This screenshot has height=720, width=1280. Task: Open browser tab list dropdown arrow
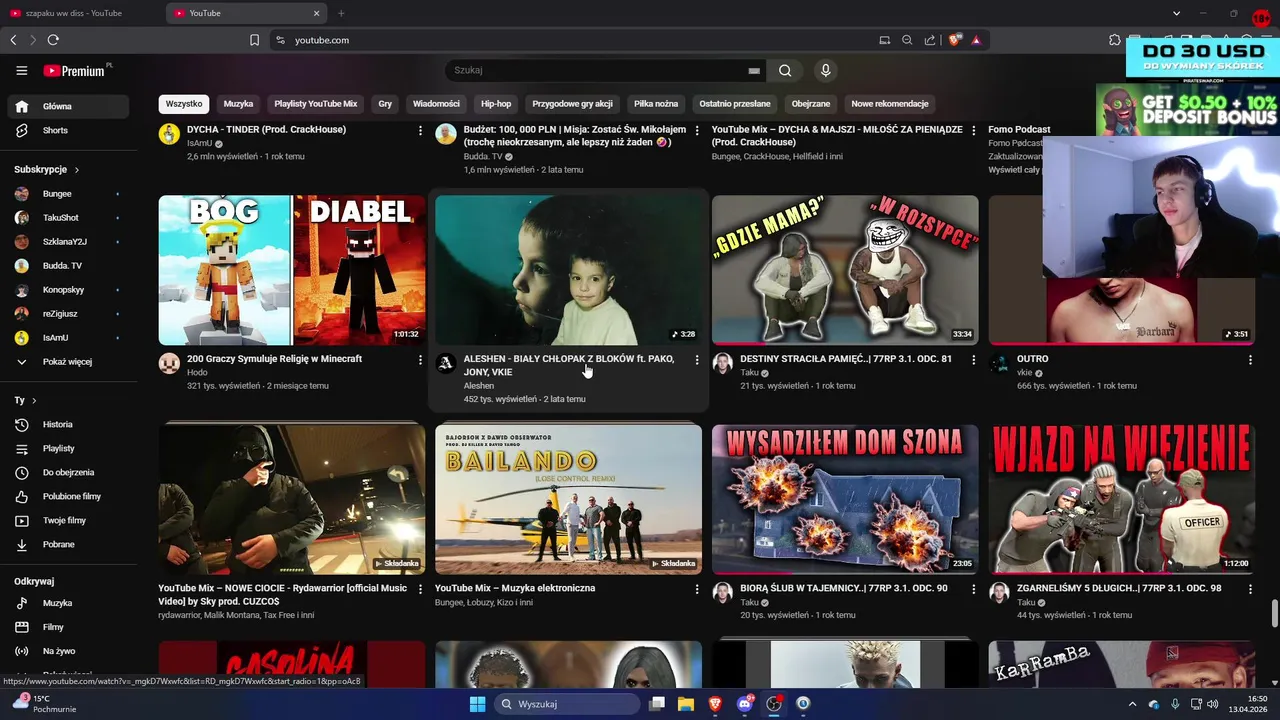(1177, 13)
